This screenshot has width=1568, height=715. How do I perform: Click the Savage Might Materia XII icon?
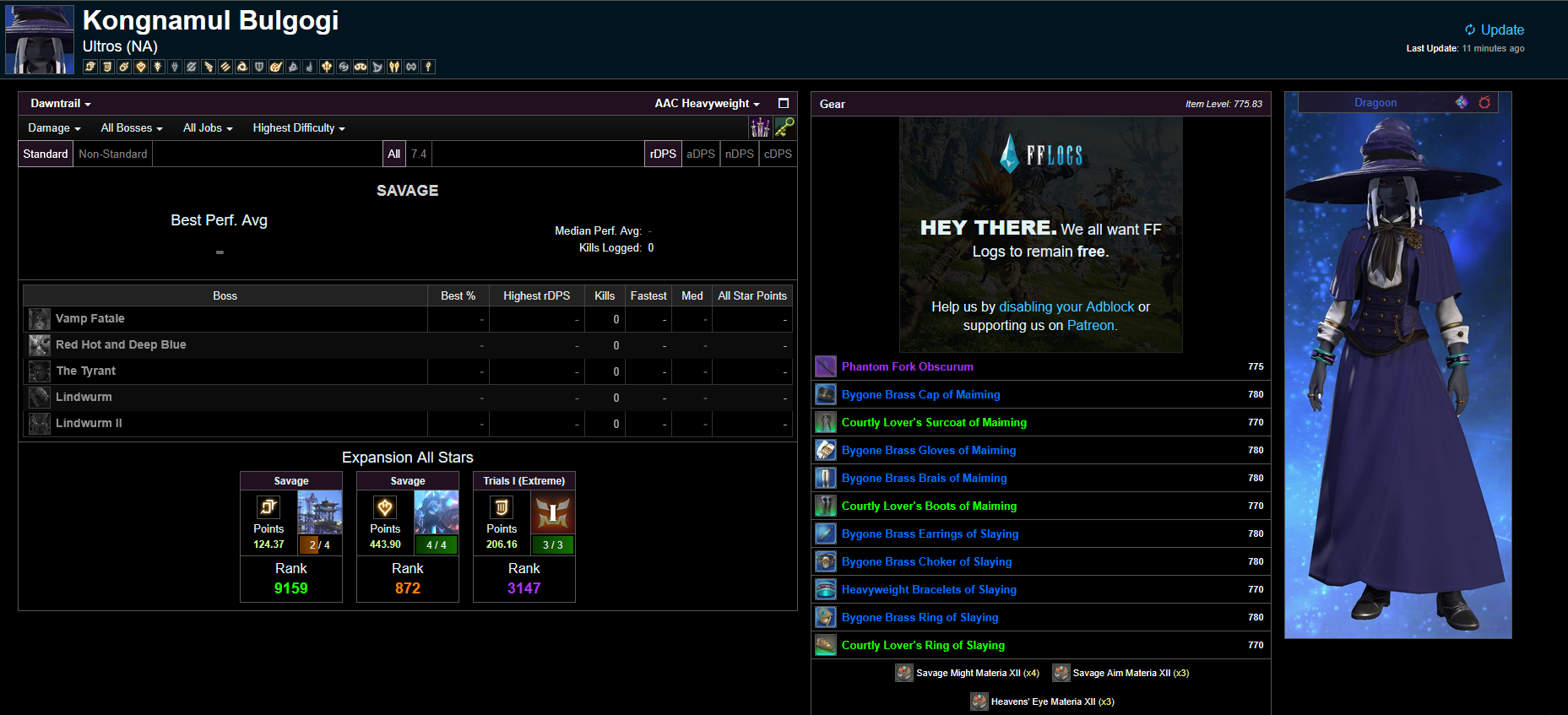point(904,673)
